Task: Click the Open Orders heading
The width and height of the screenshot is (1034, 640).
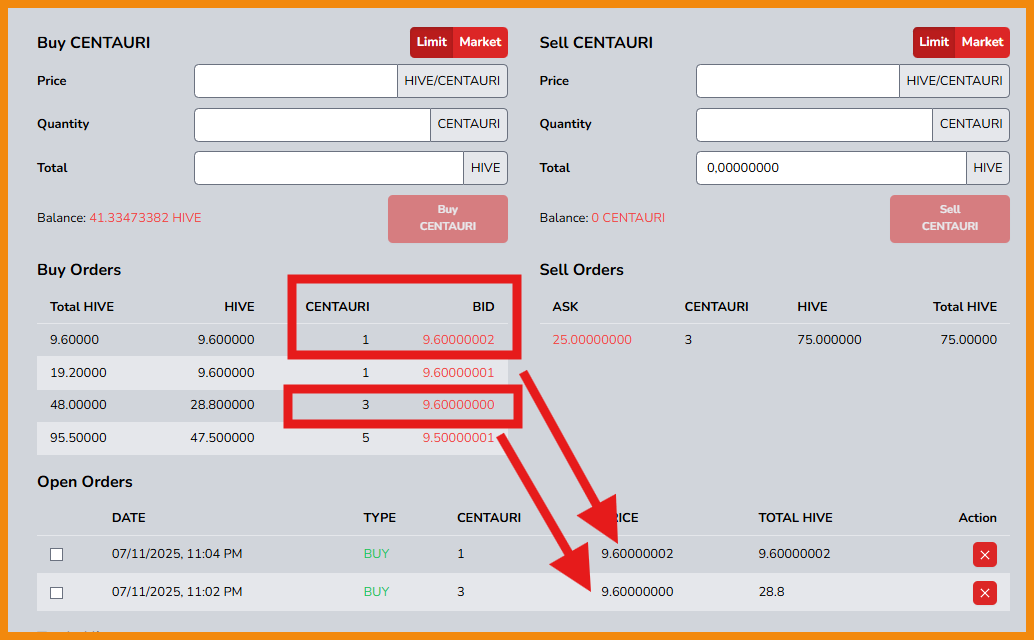Action: click(x=85, y=482)
